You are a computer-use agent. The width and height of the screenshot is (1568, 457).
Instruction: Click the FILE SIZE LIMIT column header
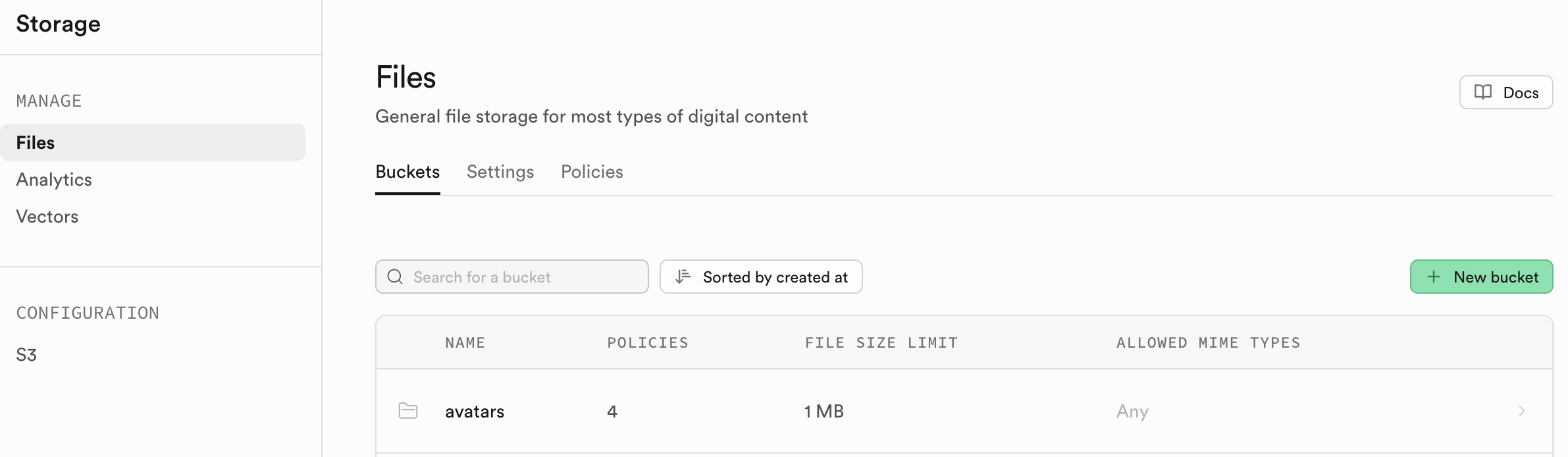[x=881, y=342]
